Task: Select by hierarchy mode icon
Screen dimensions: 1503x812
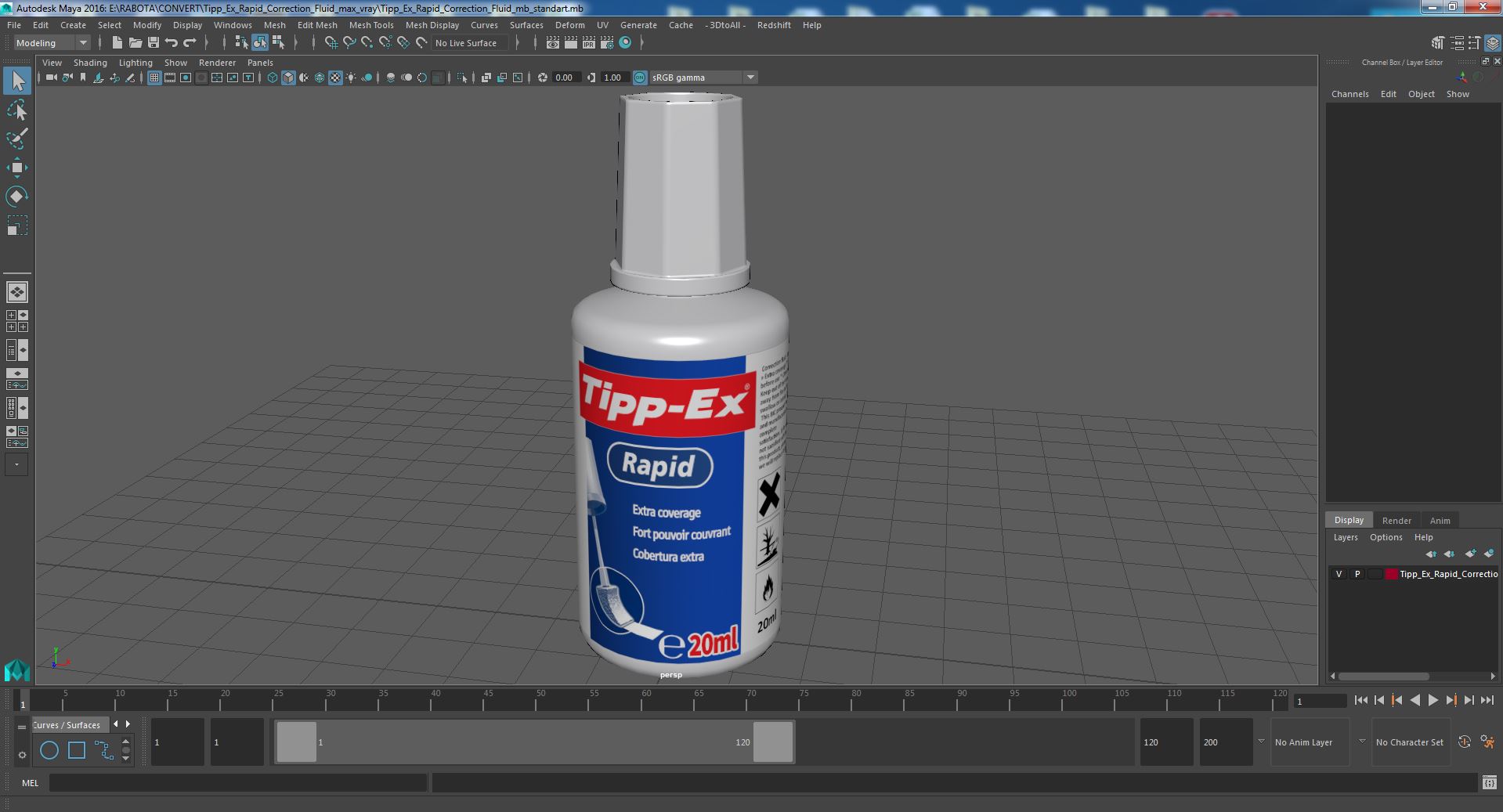Action: pos(241,43)
